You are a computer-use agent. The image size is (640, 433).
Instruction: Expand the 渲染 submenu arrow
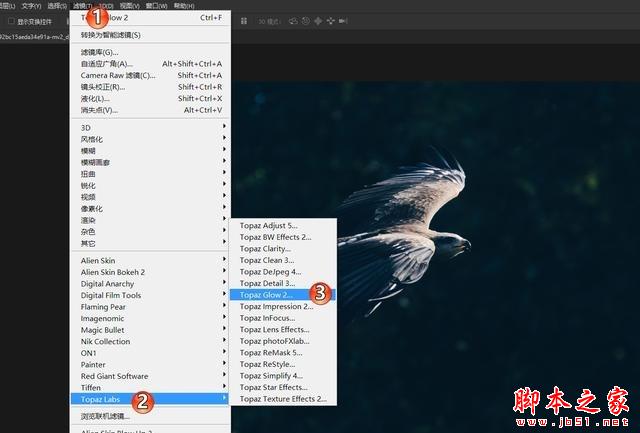[224, 219]
